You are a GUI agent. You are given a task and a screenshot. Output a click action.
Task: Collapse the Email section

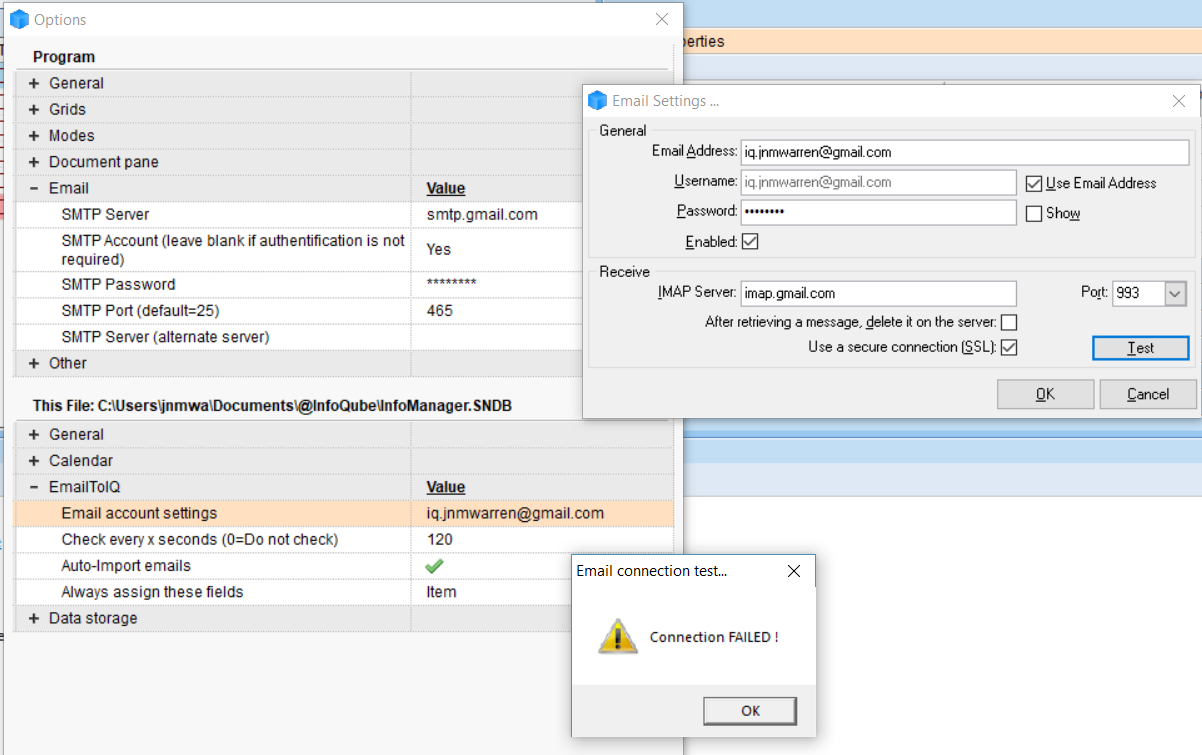pos(34,188)
